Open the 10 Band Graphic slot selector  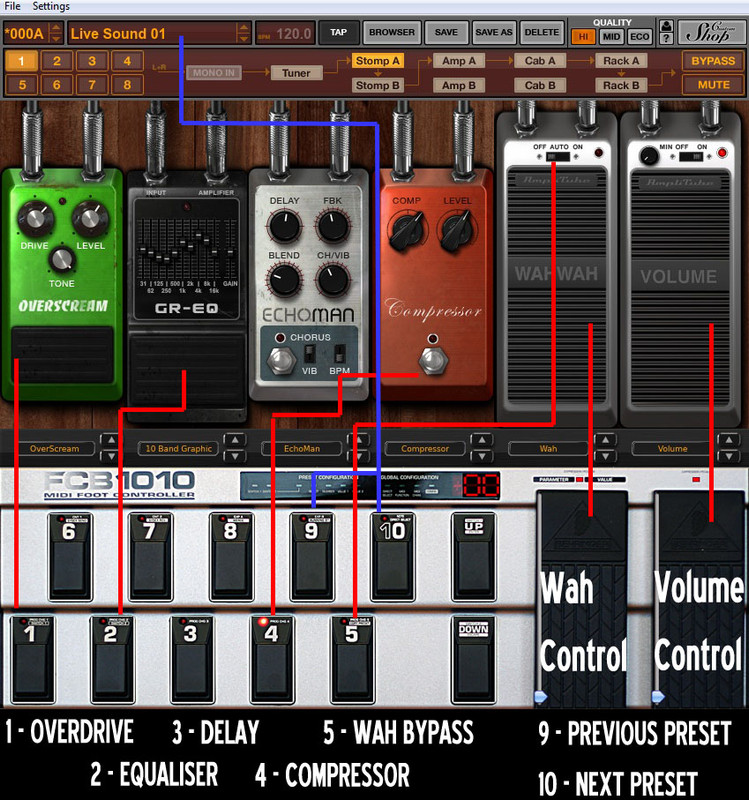click(x=179, y=448)
